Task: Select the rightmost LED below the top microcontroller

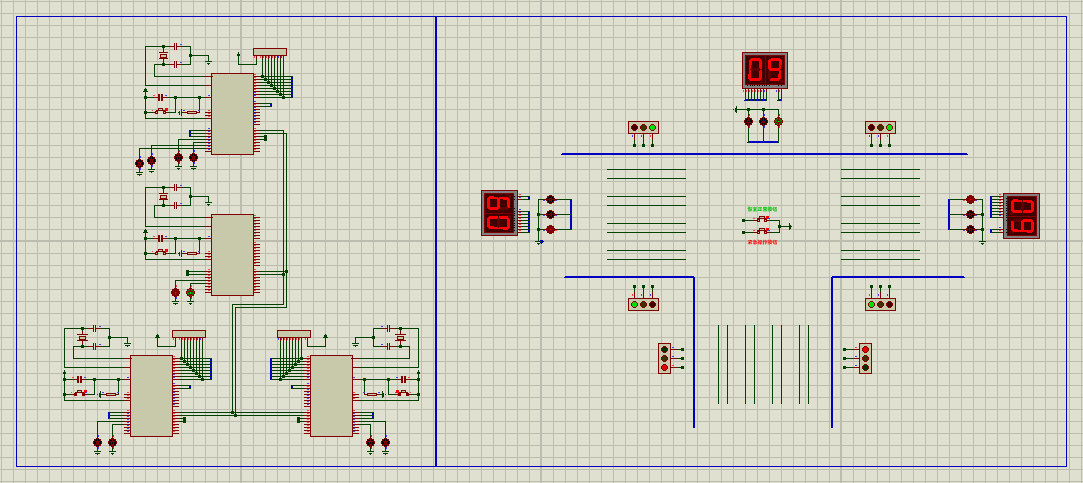Action: 193,158
